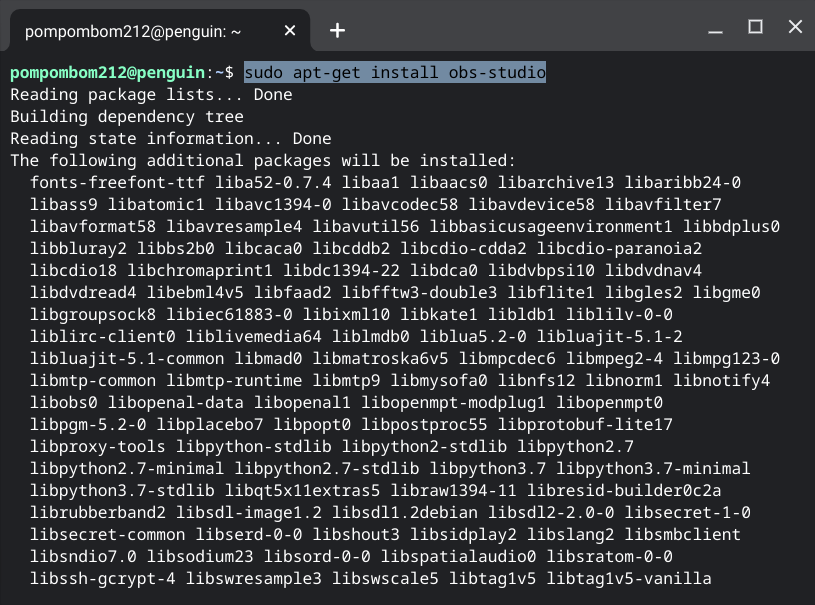Click the package name libproxy-tools
815x605 pixels.
[x=98, y=446]
